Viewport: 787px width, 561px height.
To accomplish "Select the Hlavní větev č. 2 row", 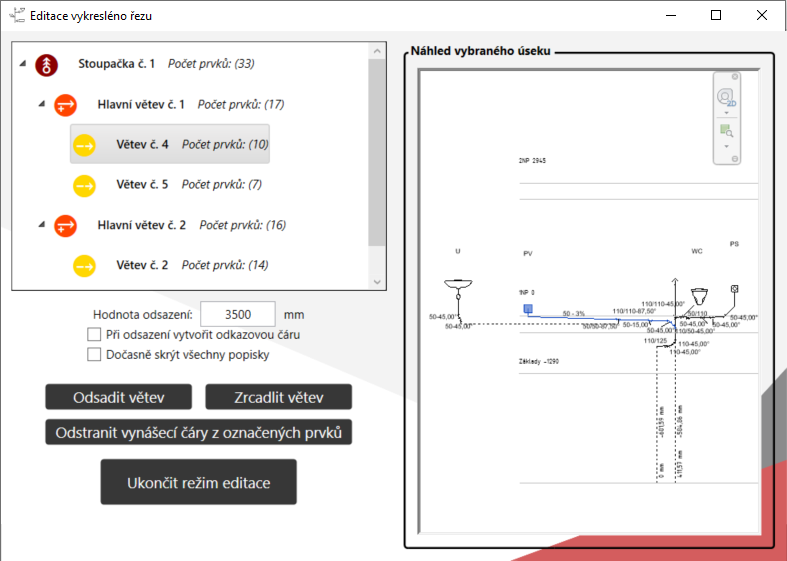I will click(x=169, y=225).
